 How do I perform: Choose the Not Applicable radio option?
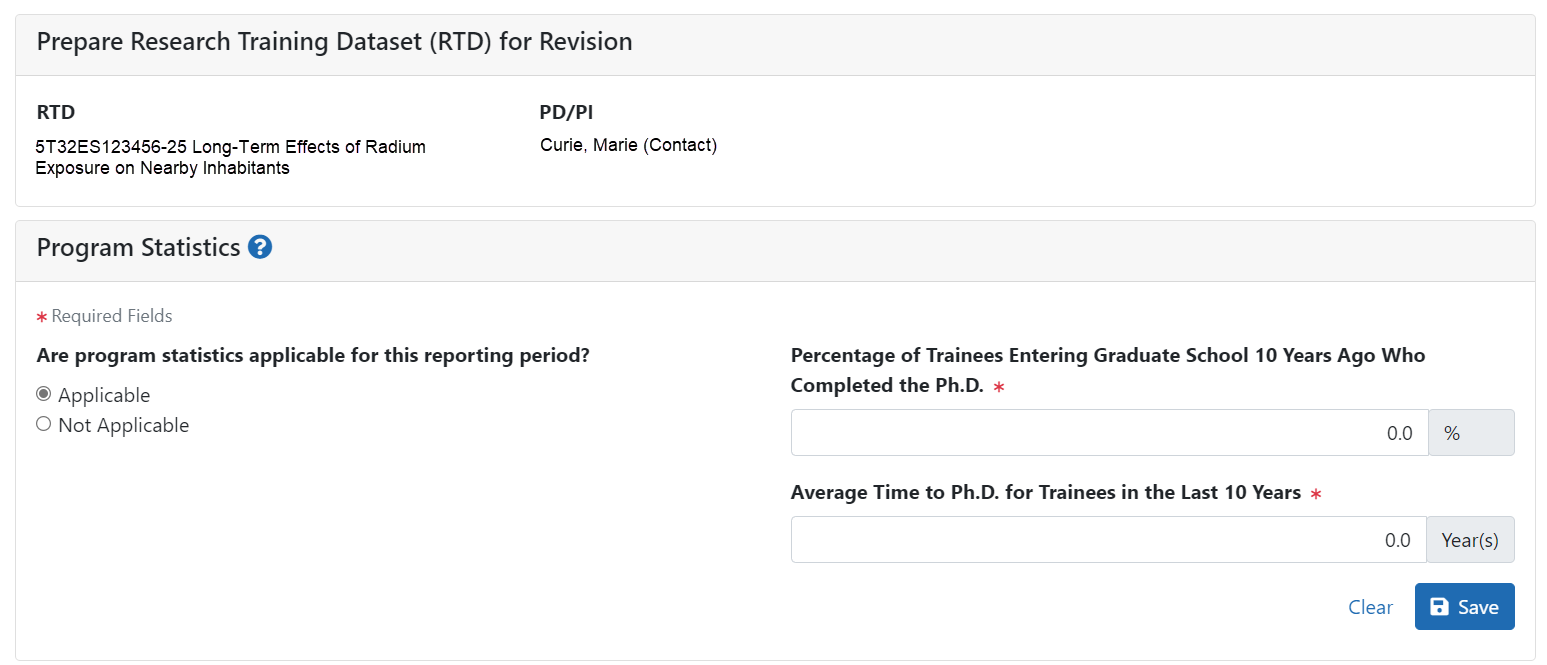pyautogui.click(x=43, y=424)
